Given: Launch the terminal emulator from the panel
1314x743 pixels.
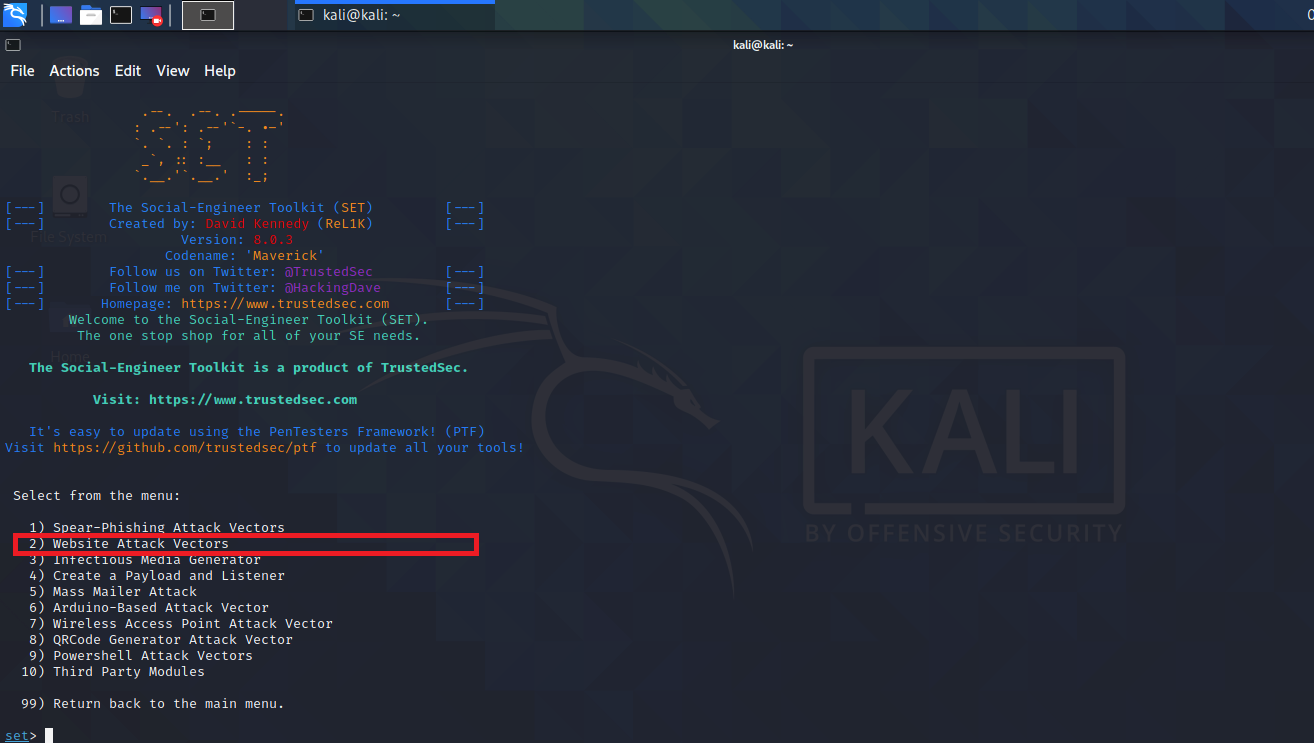Looking at the screenshot, I should coord(121,15).
